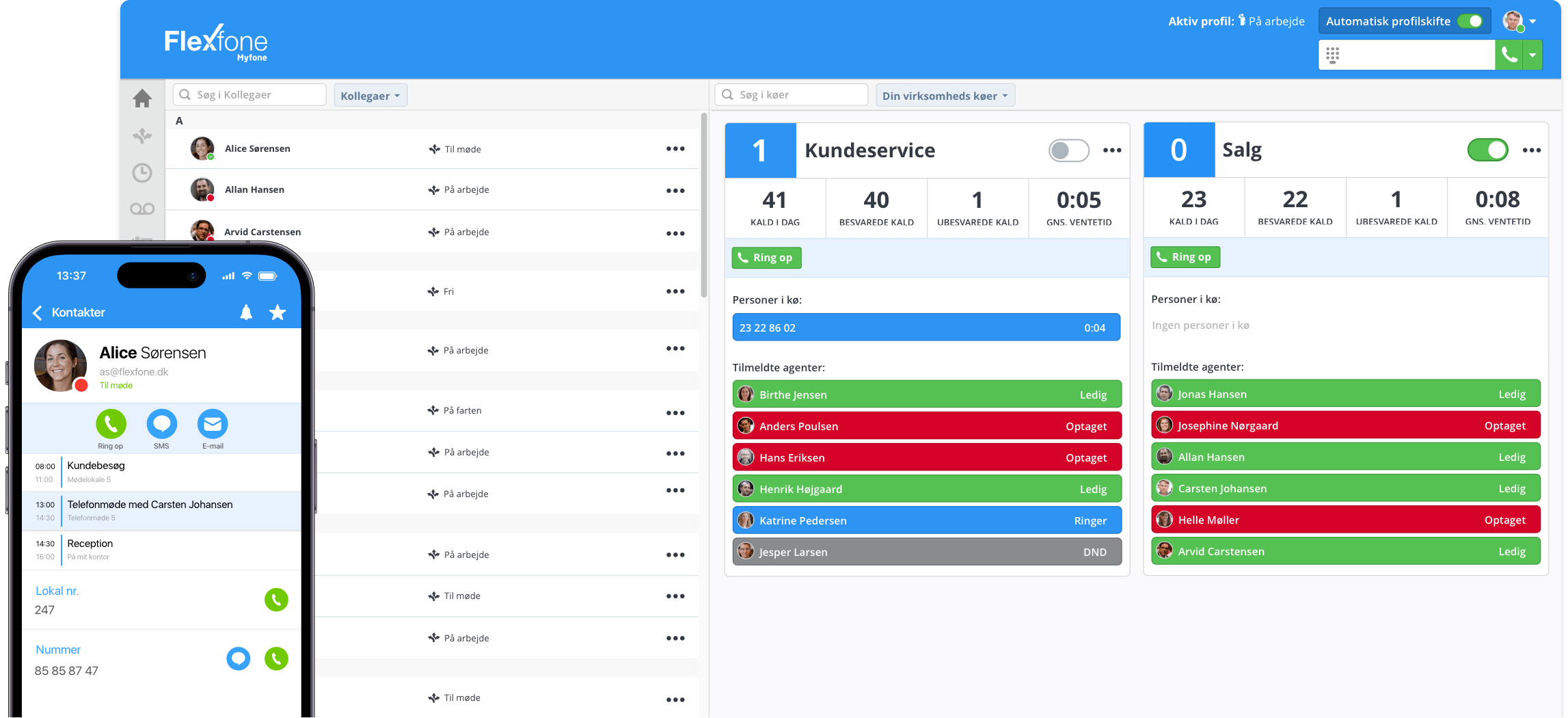The height and width of the screenshot is (718, 1568).
Task: Tap Alice Sørensen's profile photo on phone
Action: coord(61,365)
